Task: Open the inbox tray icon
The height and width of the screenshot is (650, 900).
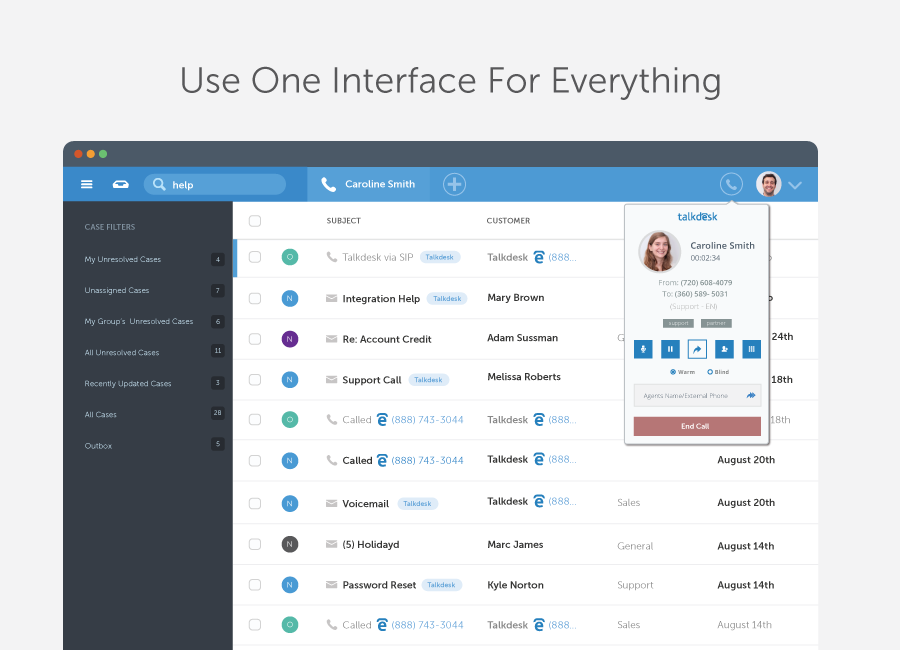Action: (121, 184)
